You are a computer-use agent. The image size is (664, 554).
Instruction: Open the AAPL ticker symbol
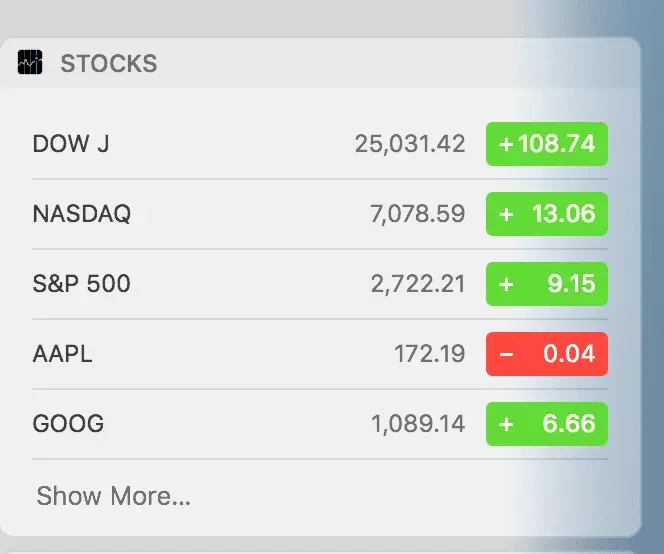(x=62, y=354)
